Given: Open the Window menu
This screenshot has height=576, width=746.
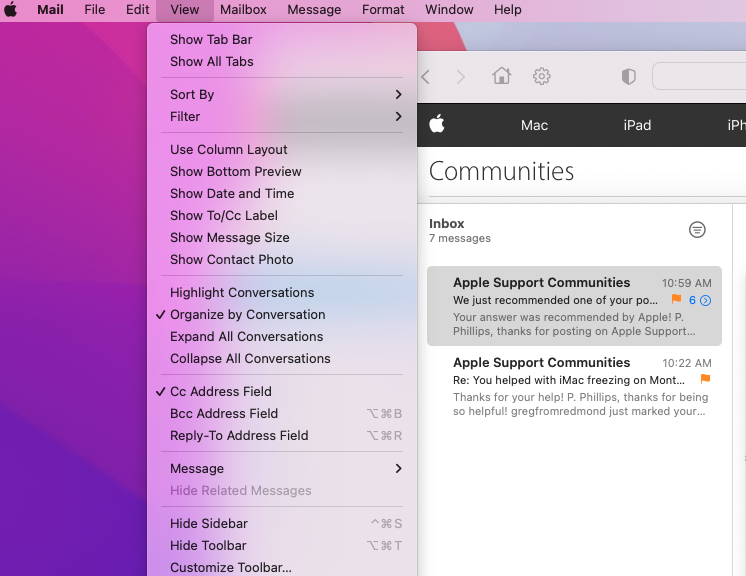Looking at the screenshot, I should [449, 10].
